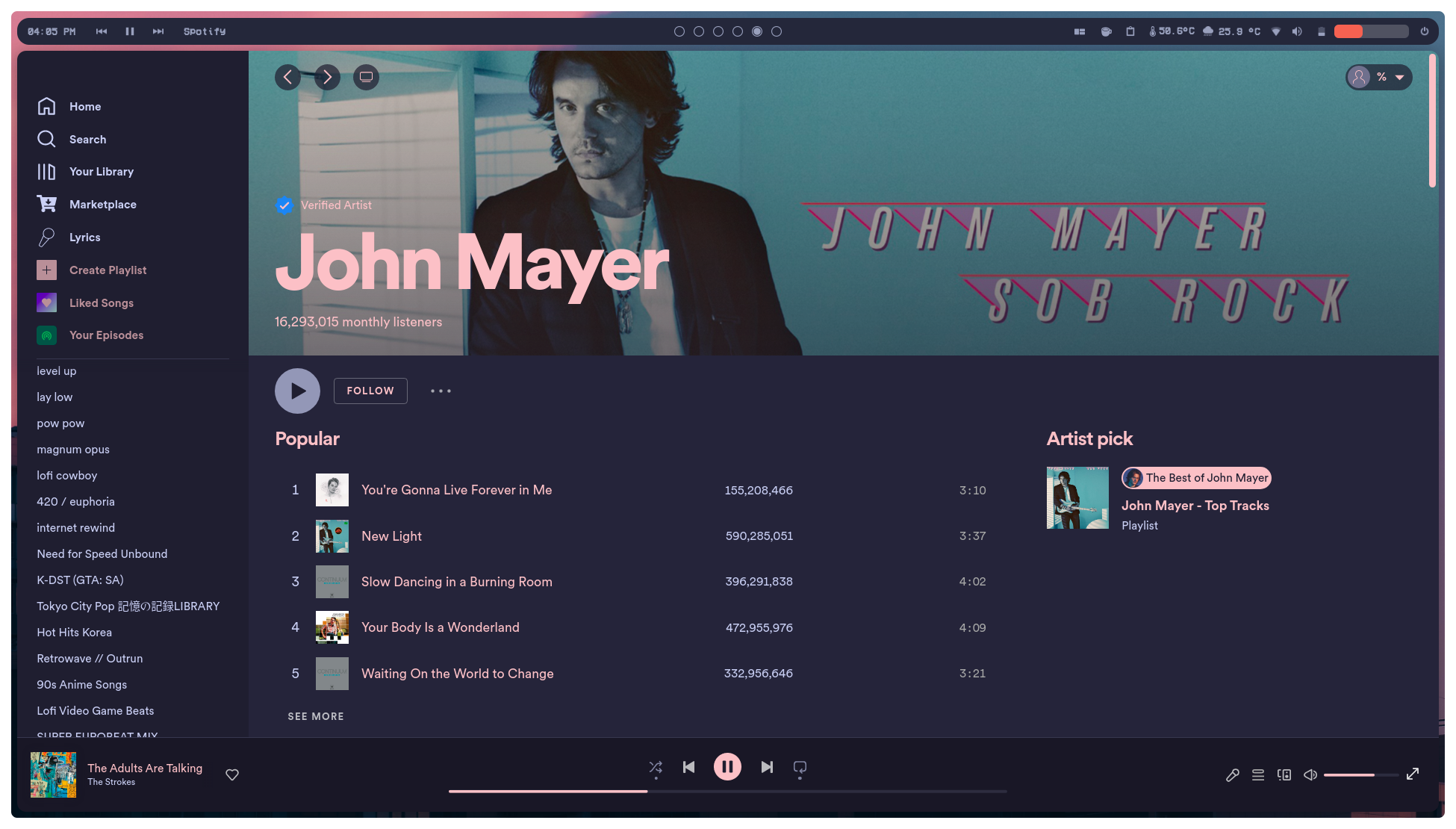1456x829 pixels.
Task: Open John Mayer - Top Tracks playlist
Action: 1195,506
